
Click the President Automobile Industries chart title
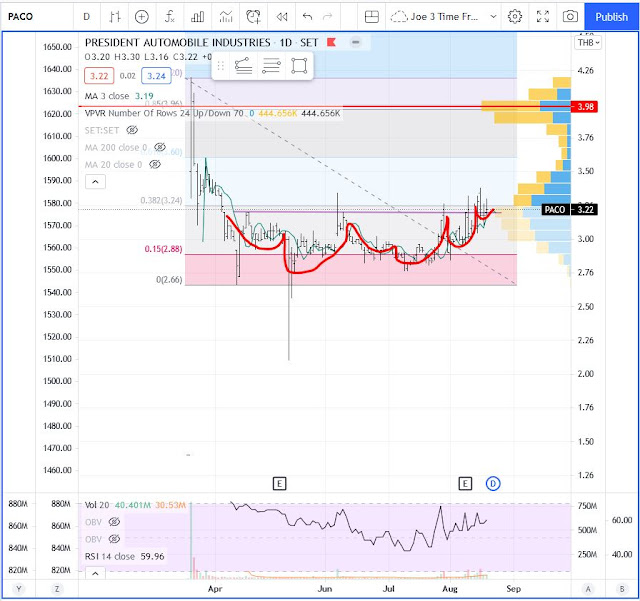coord(178,42)
